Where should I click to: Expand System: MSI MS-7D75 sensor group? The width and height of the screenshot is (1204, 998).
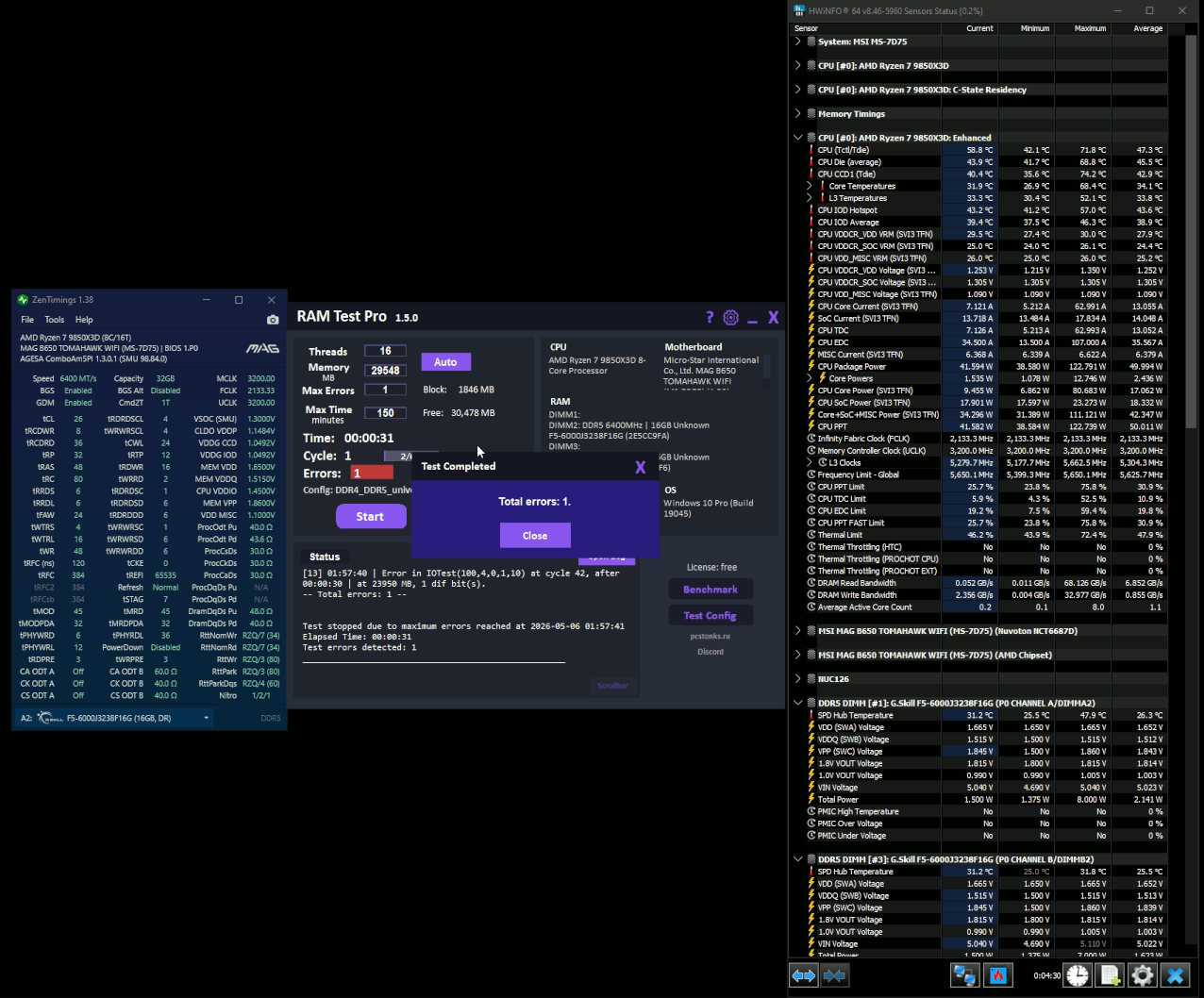798,42
